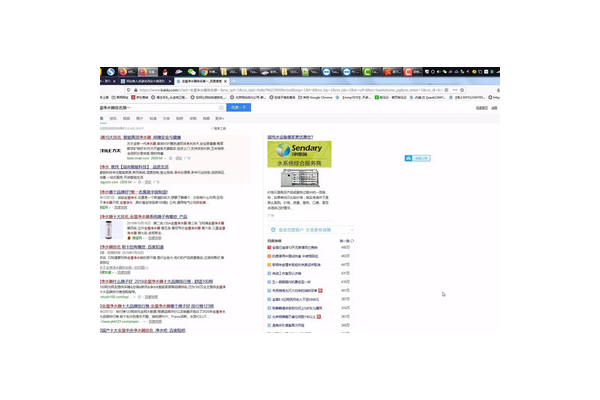The height and width of the screenshot is (400, 600).
Task: Click camera image-search icon in search box
Action: point(221,108)
